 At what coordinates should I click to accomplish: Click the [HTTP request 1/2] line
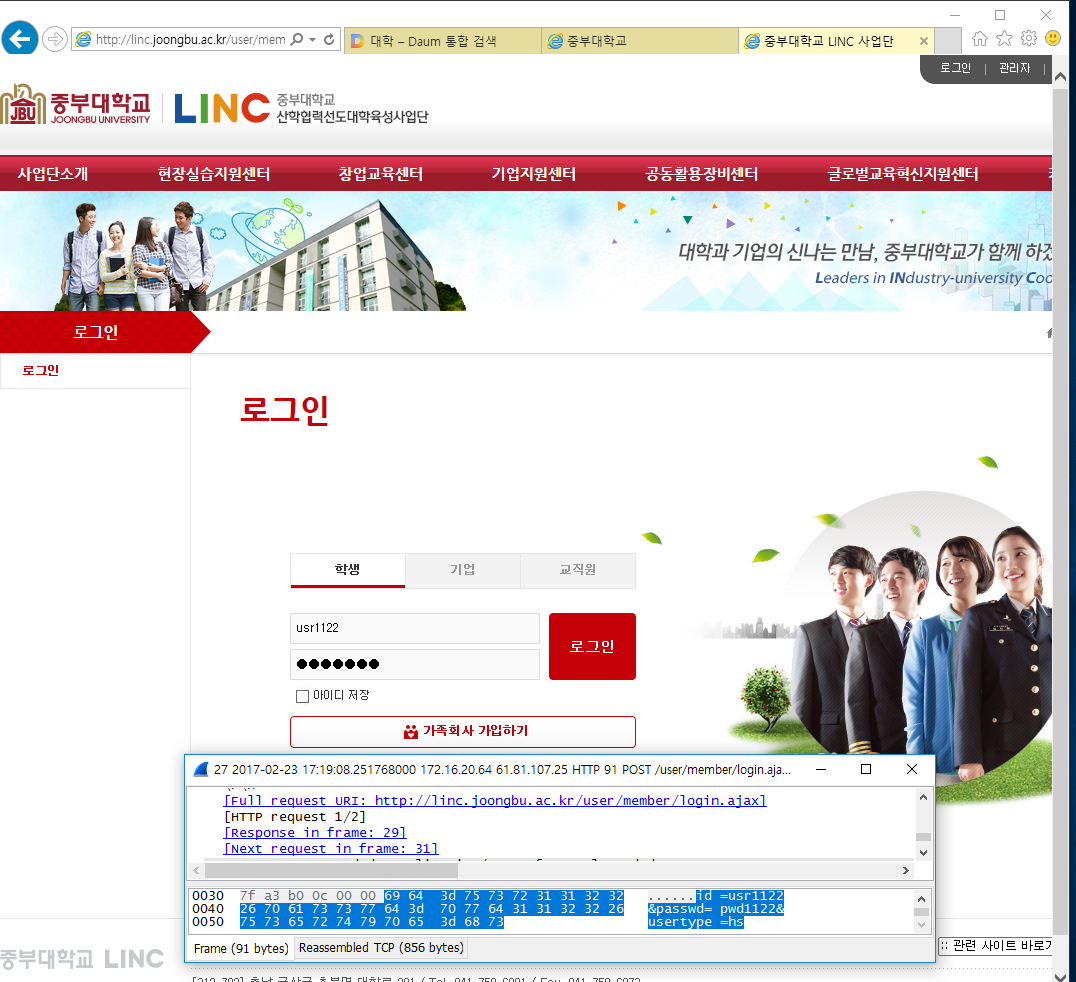coord(295,817)
